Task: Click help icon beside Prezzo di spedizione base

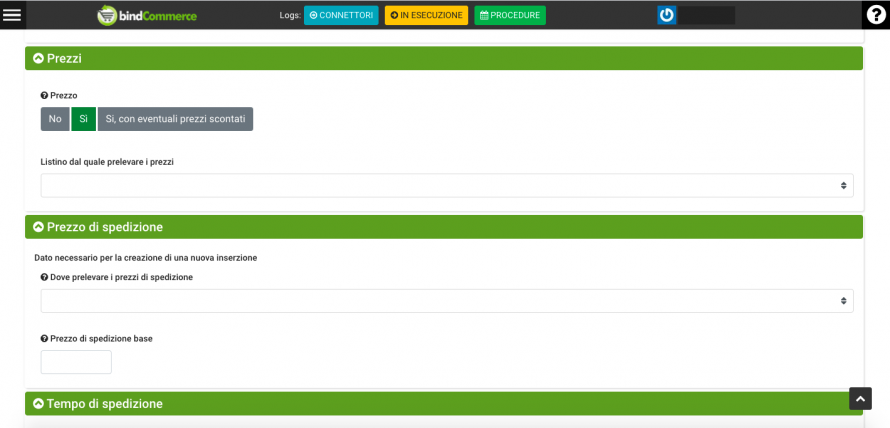Action: click(x=44, y=338)
